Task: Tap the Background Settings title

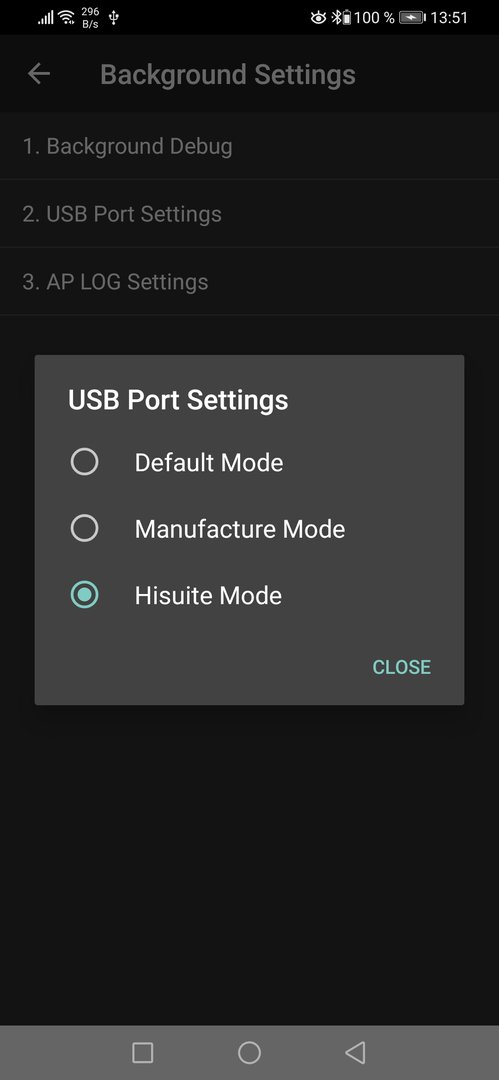Action: point(228,74)
